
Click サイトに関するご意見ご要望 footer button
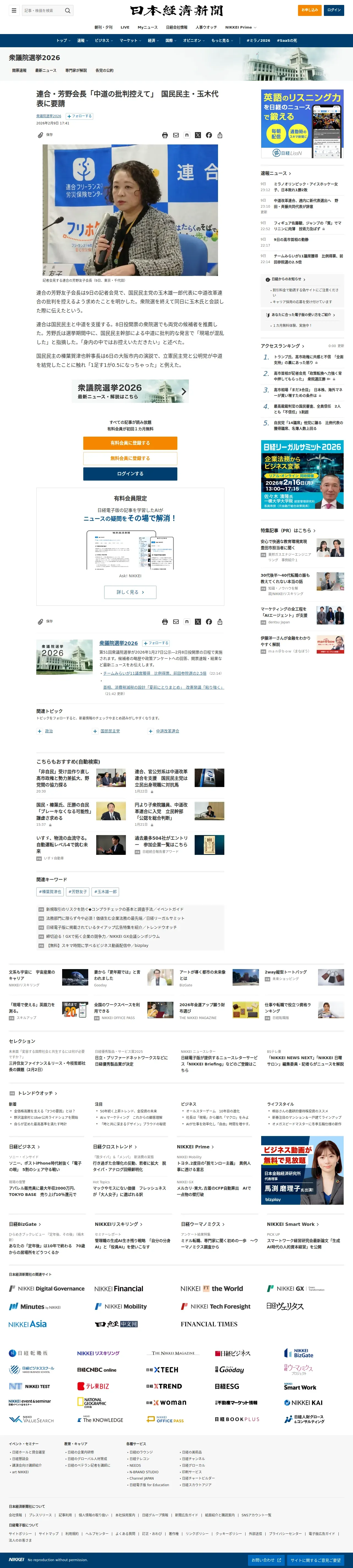(316, 1560)
